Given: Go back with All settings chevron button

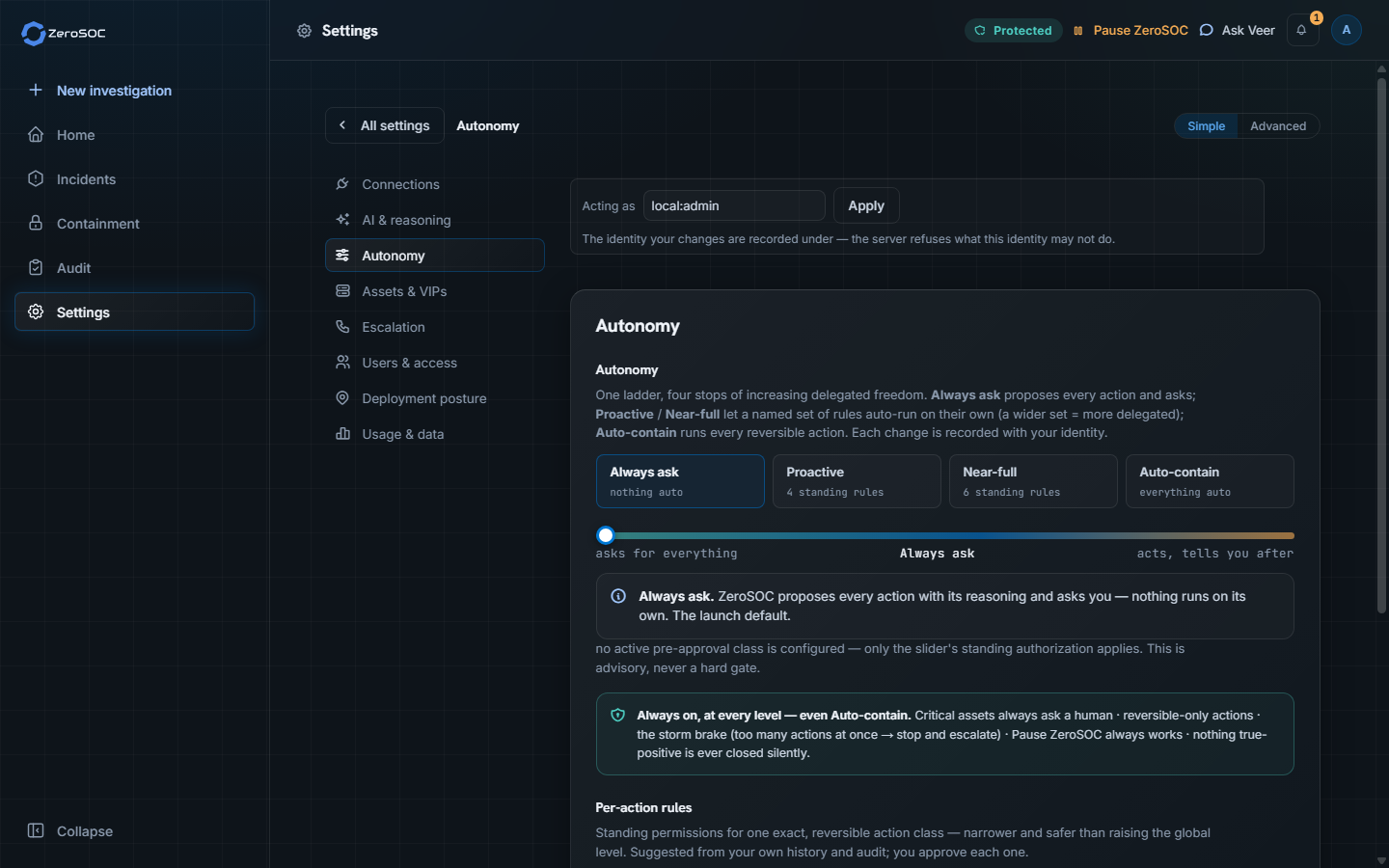Looking at the screenshot, I should pyautogui.click(x=385, y=125).
